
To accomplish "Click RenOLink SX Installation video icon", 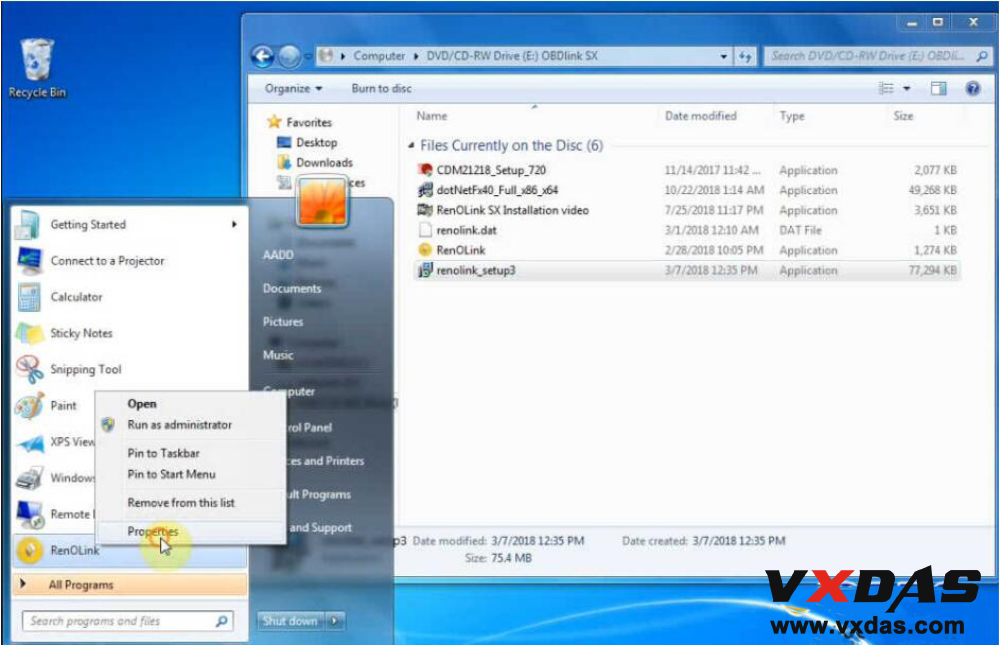I will click(x=425, y=210).
